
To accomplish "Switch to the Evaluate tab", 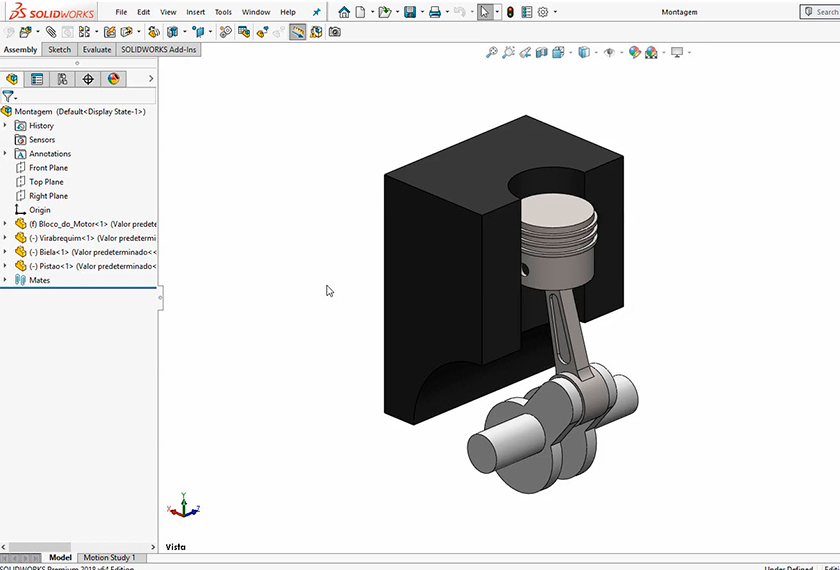I will pos(97,49).
